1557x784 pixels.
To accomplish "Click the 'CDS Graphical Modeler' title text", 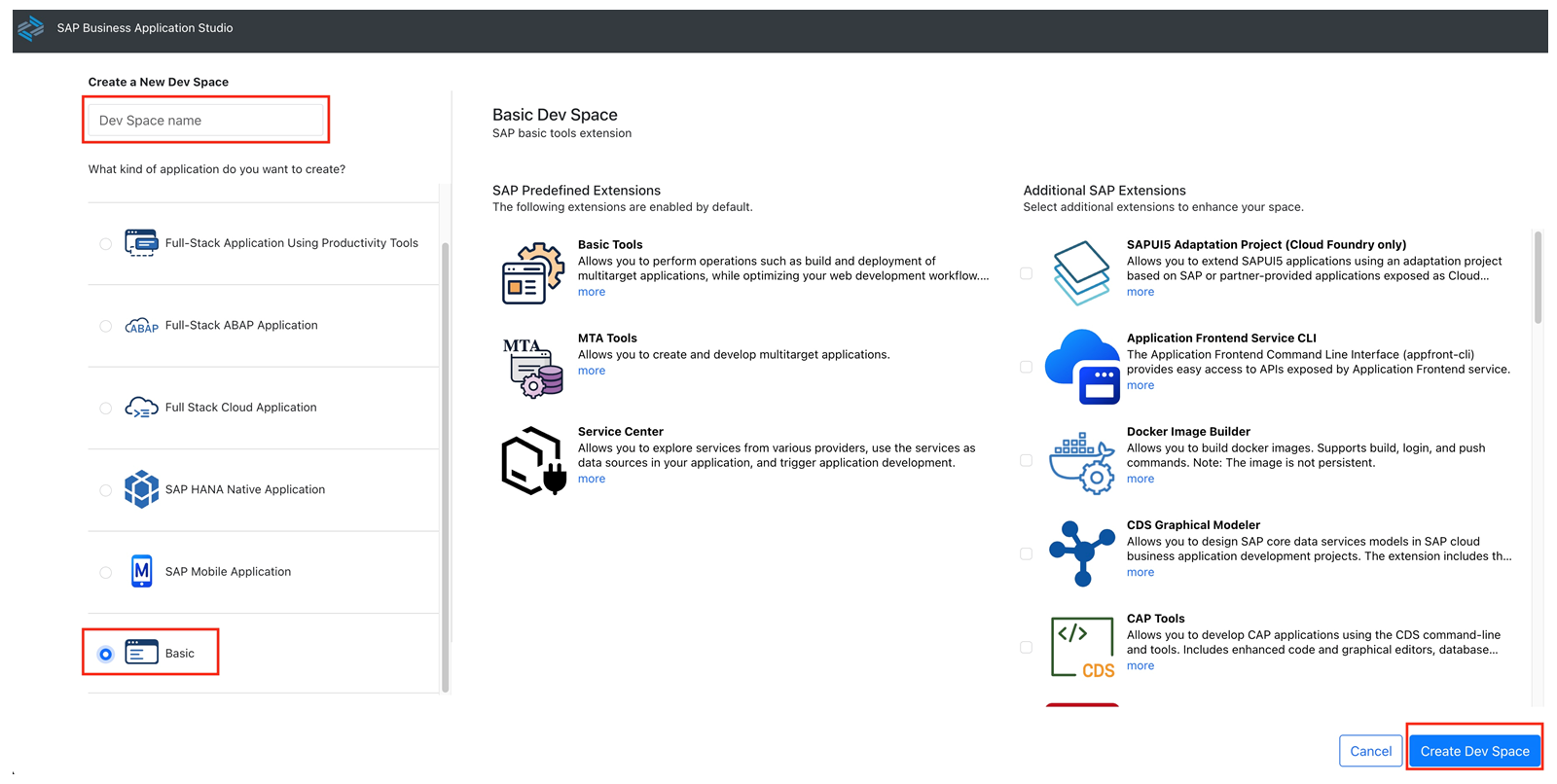I will [1193, 525].
